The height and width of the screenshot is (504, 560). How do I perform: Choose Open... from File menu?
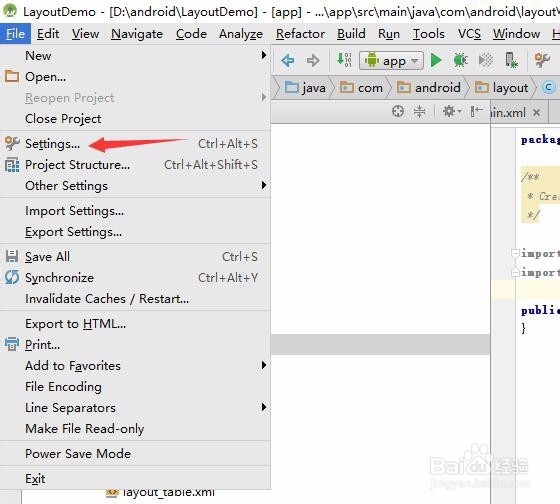(135, 77)
